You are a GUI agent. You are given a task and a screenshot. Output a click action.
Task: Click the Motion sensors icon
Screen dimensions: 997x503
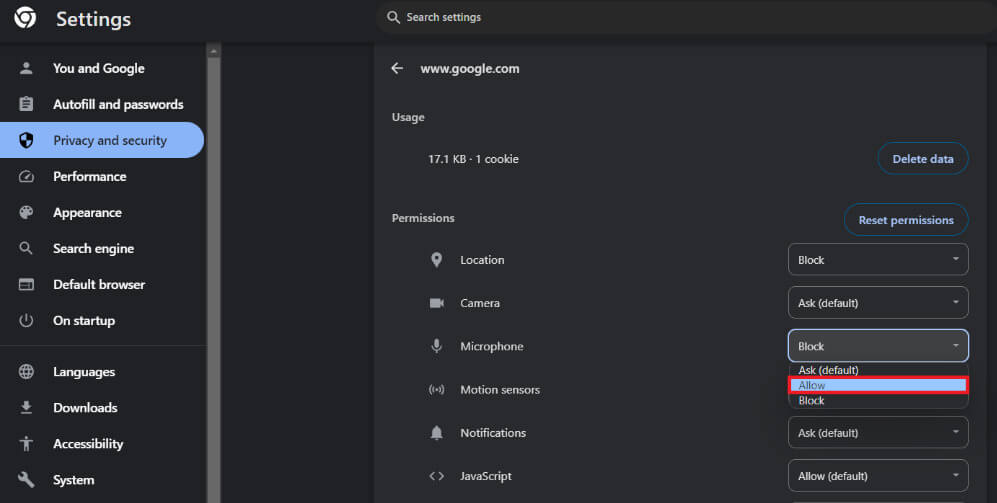click(437, 390)
